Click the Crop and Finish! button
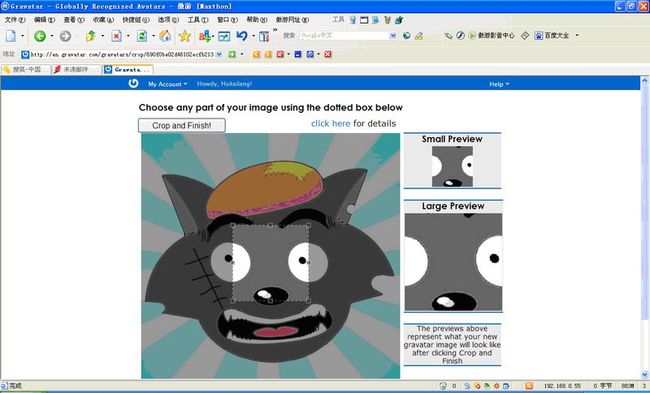Screen dimensions: 650x393 click(x=182, y=125)
